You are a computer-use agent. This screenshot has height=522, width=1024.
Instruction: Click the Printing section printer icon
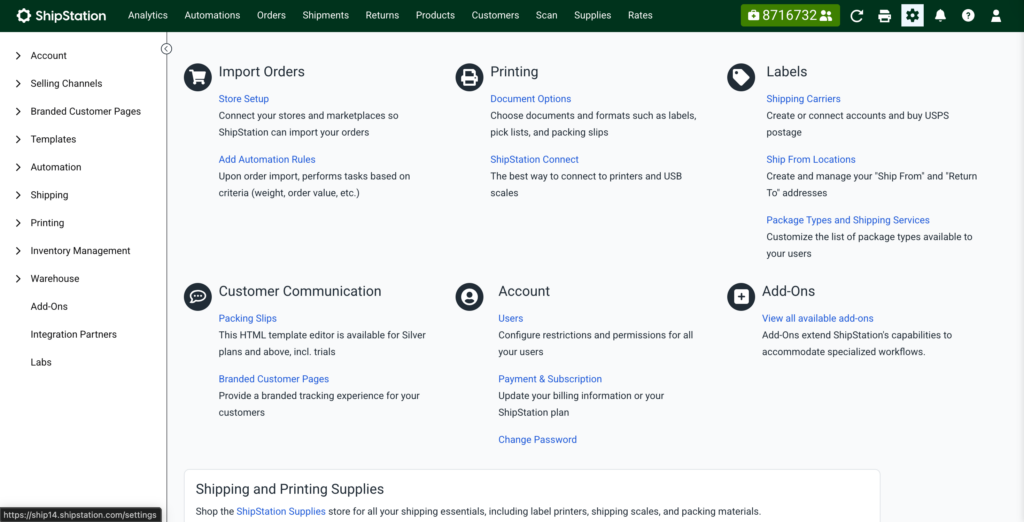(469, 77)
